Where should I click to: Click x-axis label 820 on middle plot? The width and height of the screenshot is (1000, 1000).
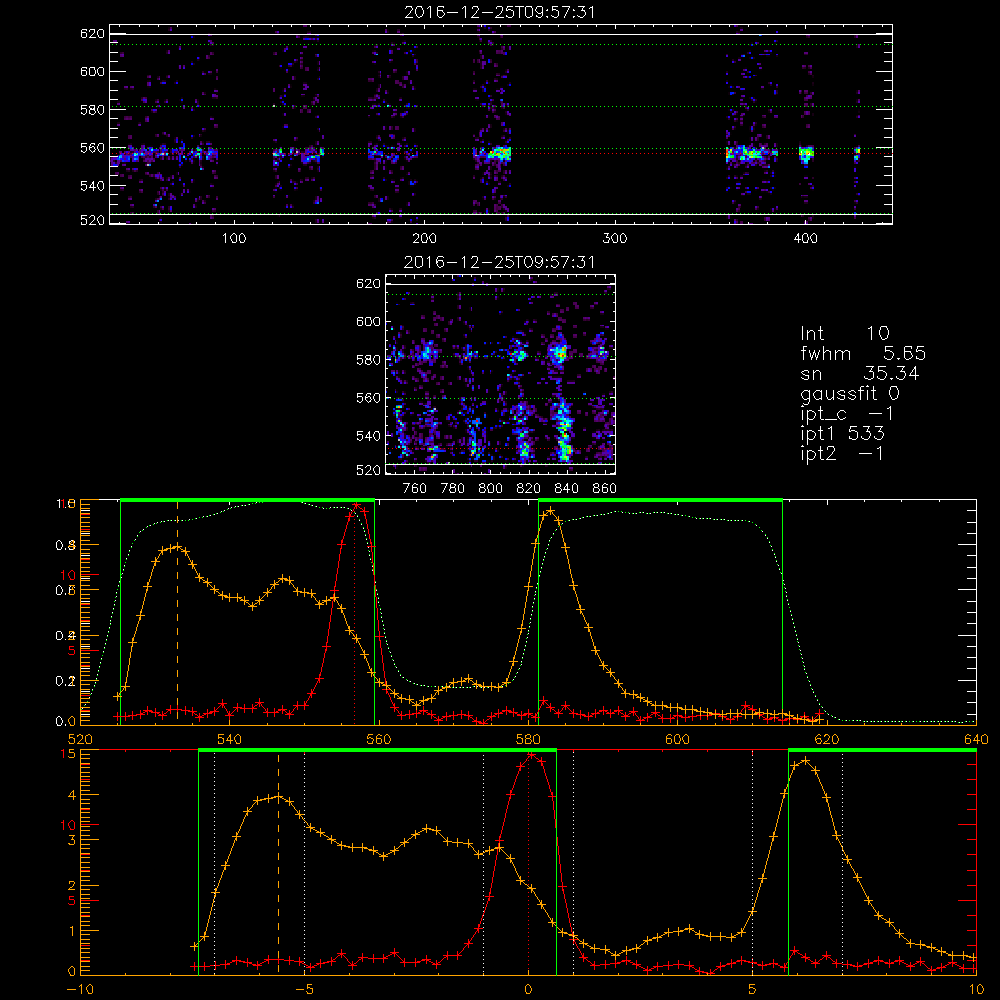point(528,489)
